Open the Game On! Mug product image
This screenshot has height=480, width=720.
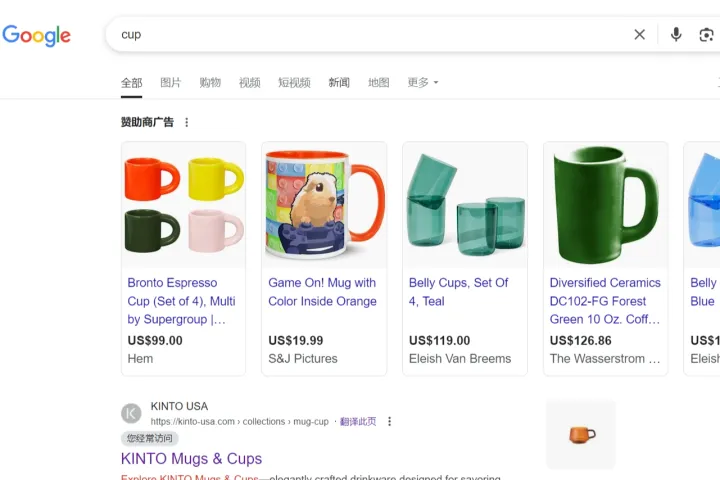324,205
